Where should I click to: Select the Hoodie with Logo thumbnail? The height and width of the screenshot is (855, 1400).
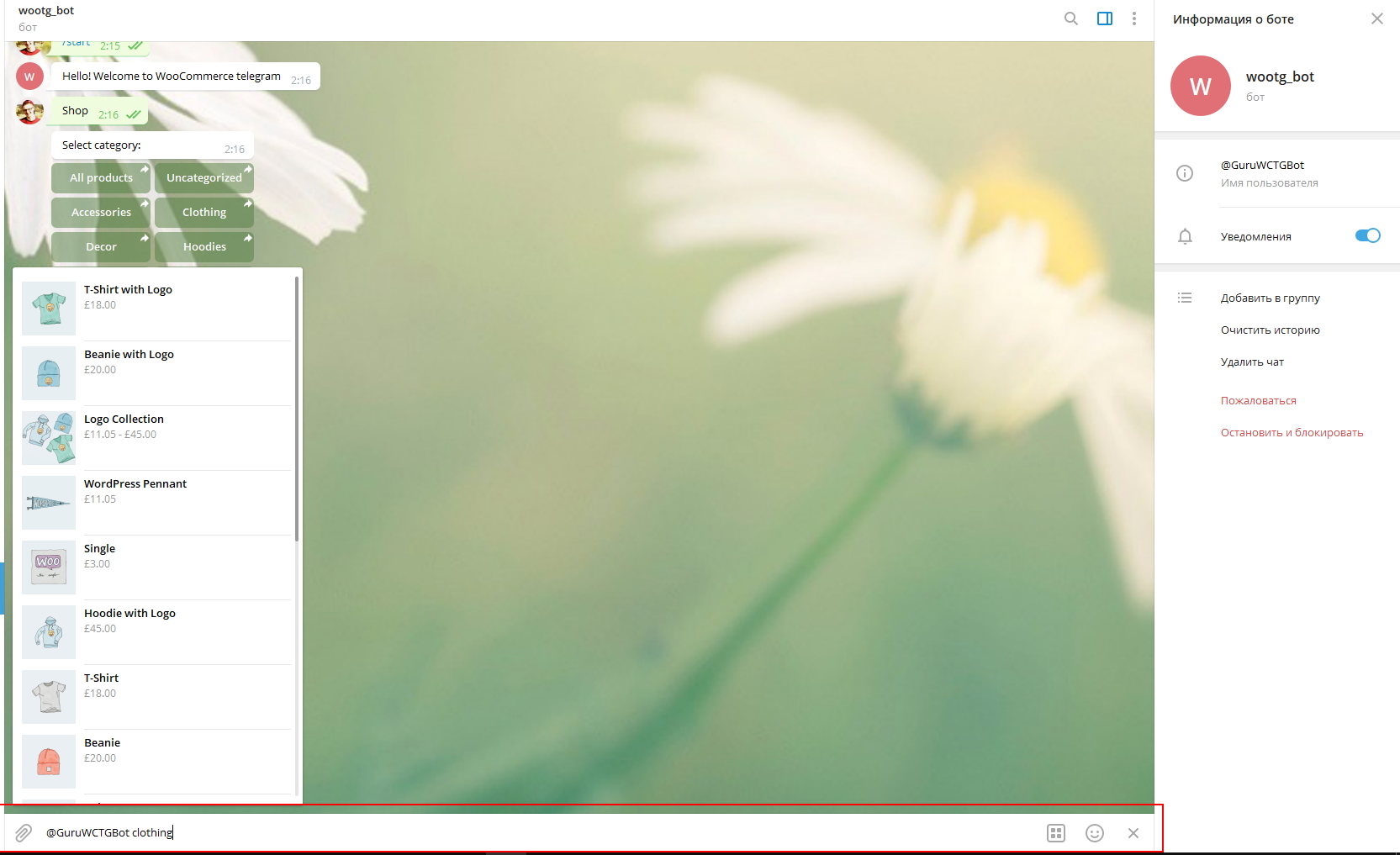[x=49, y=632]
